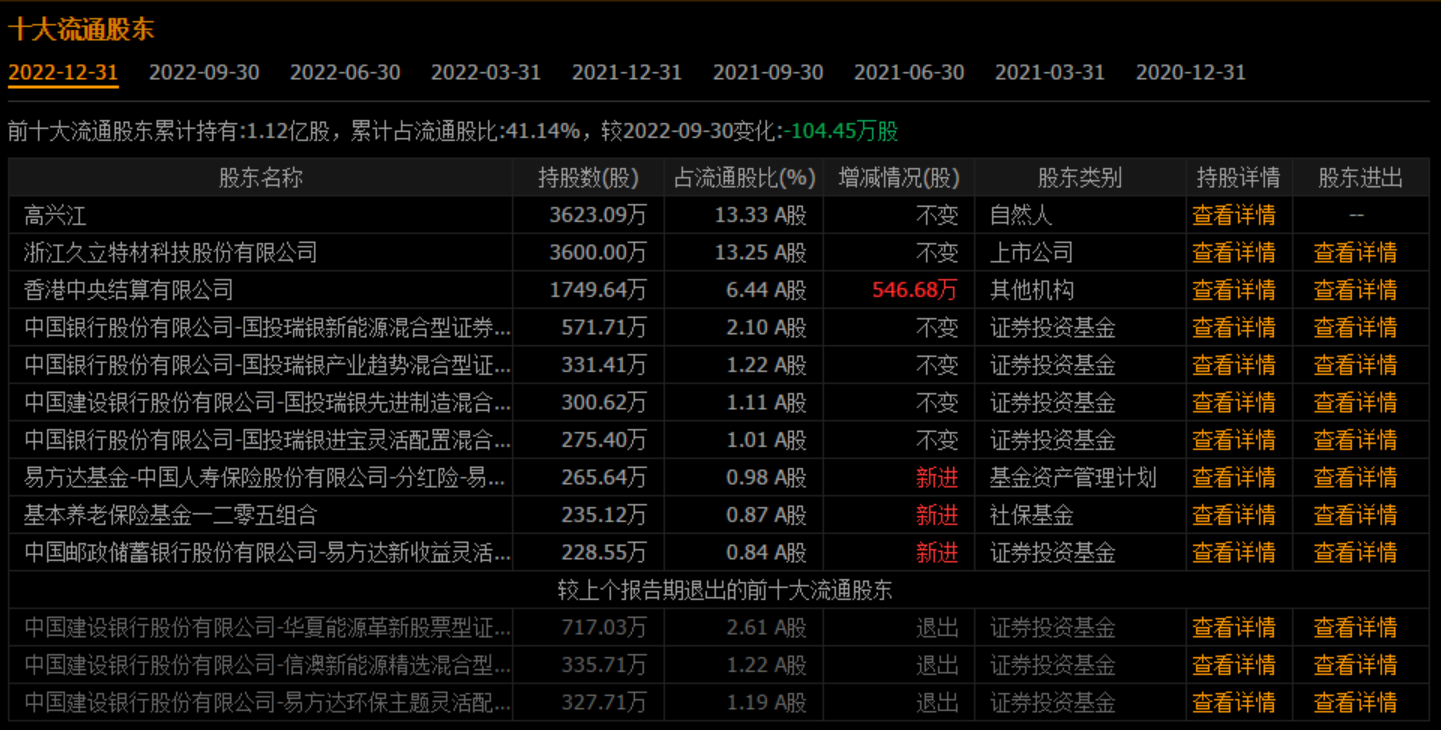The width and height of the screenshot is (1441, 730).
Task: View holding details for 中国邮政储蓄银行-易方达新收益 fund
Action: (1234, 552)
